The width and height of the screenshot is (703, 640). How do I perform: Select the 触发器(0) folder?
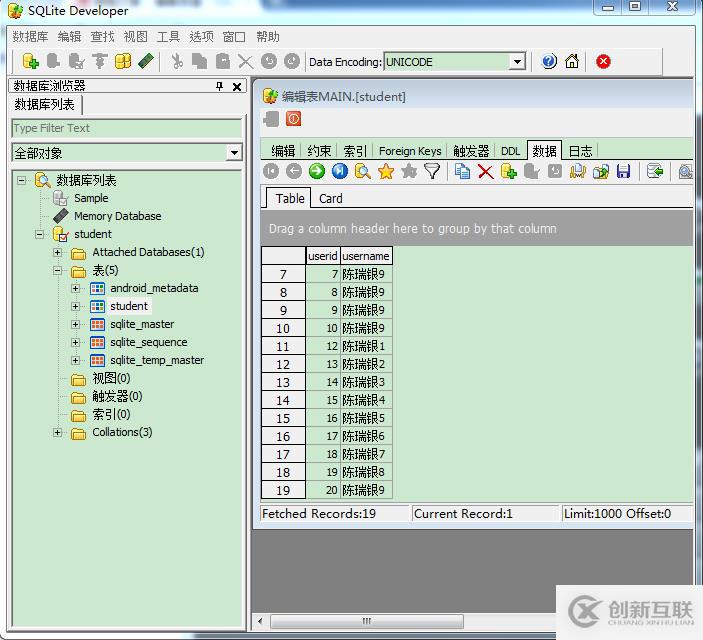(x=117, y=396)
